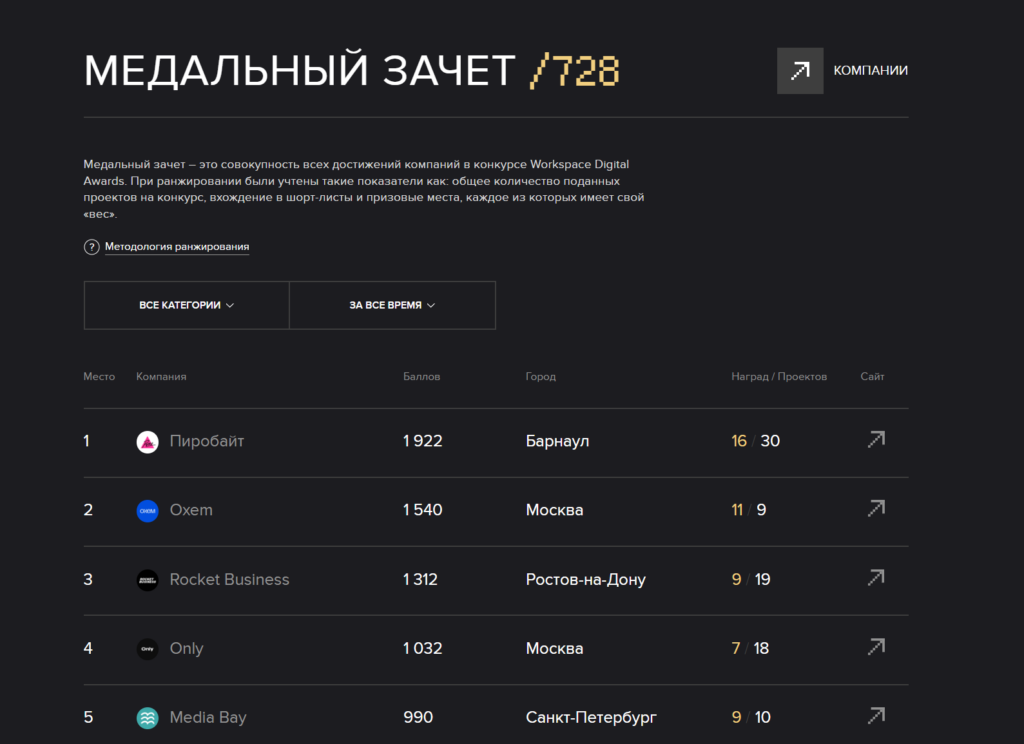The image size is (1024, 744).
Task: Click the Медальный зачет heading
Action: [x=300, y=69]
